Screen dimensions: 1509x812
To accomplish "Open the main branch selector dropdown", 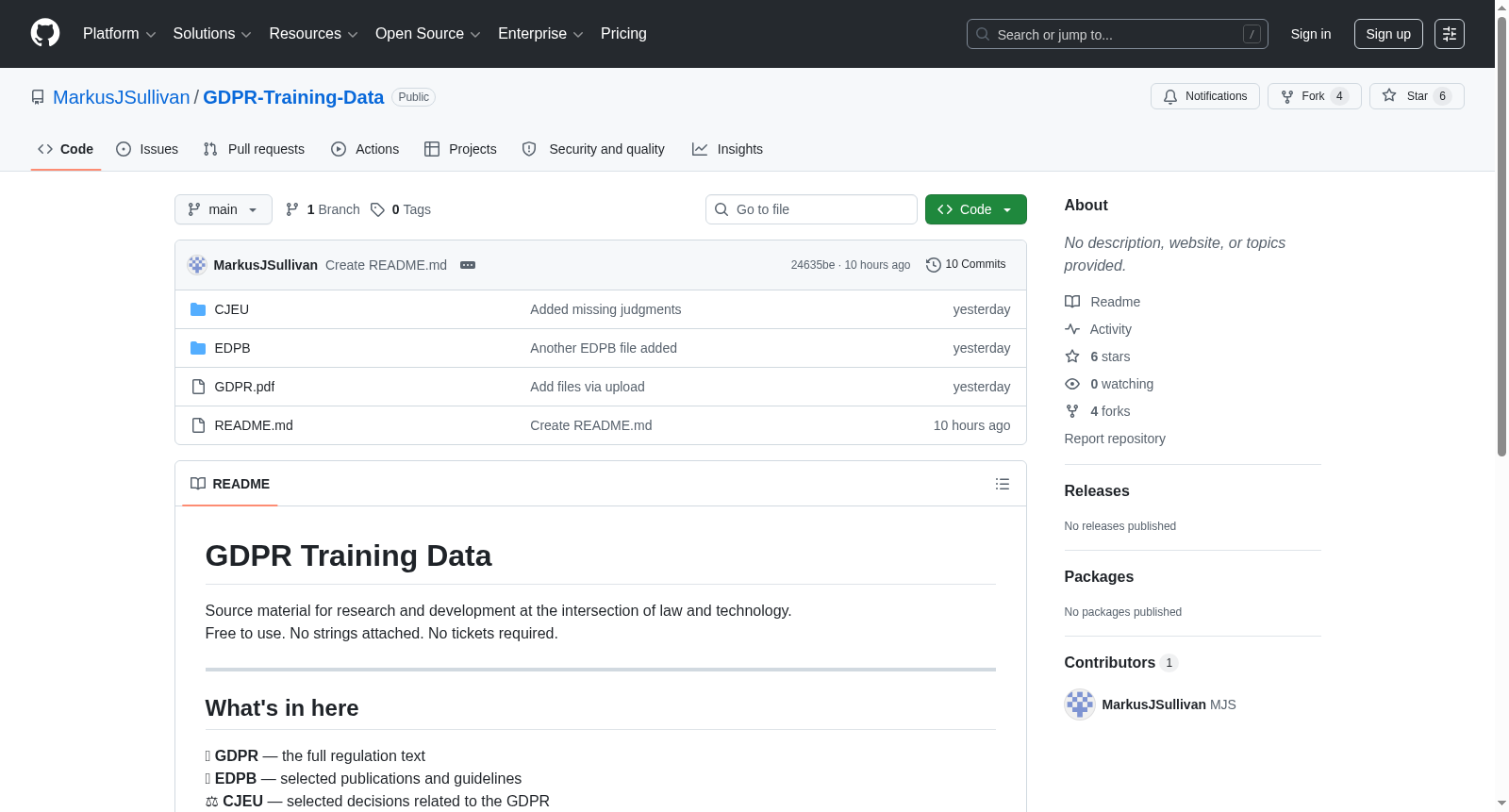I will (224, 209).
